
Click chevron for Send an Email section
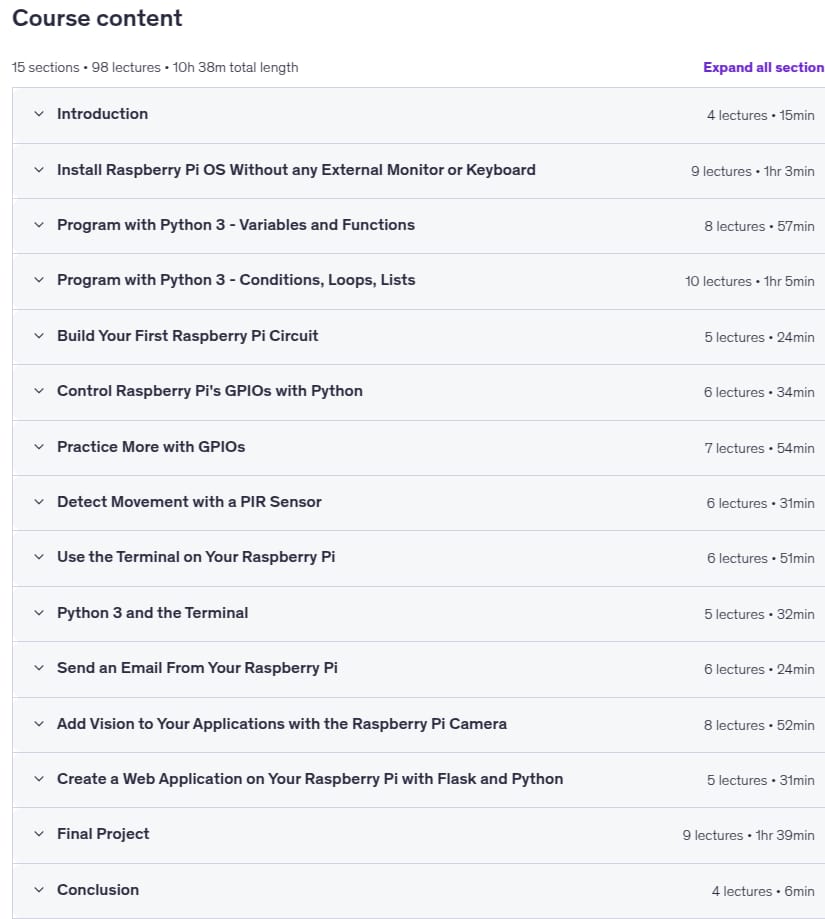pyautogui.click(x=39, y=668)
